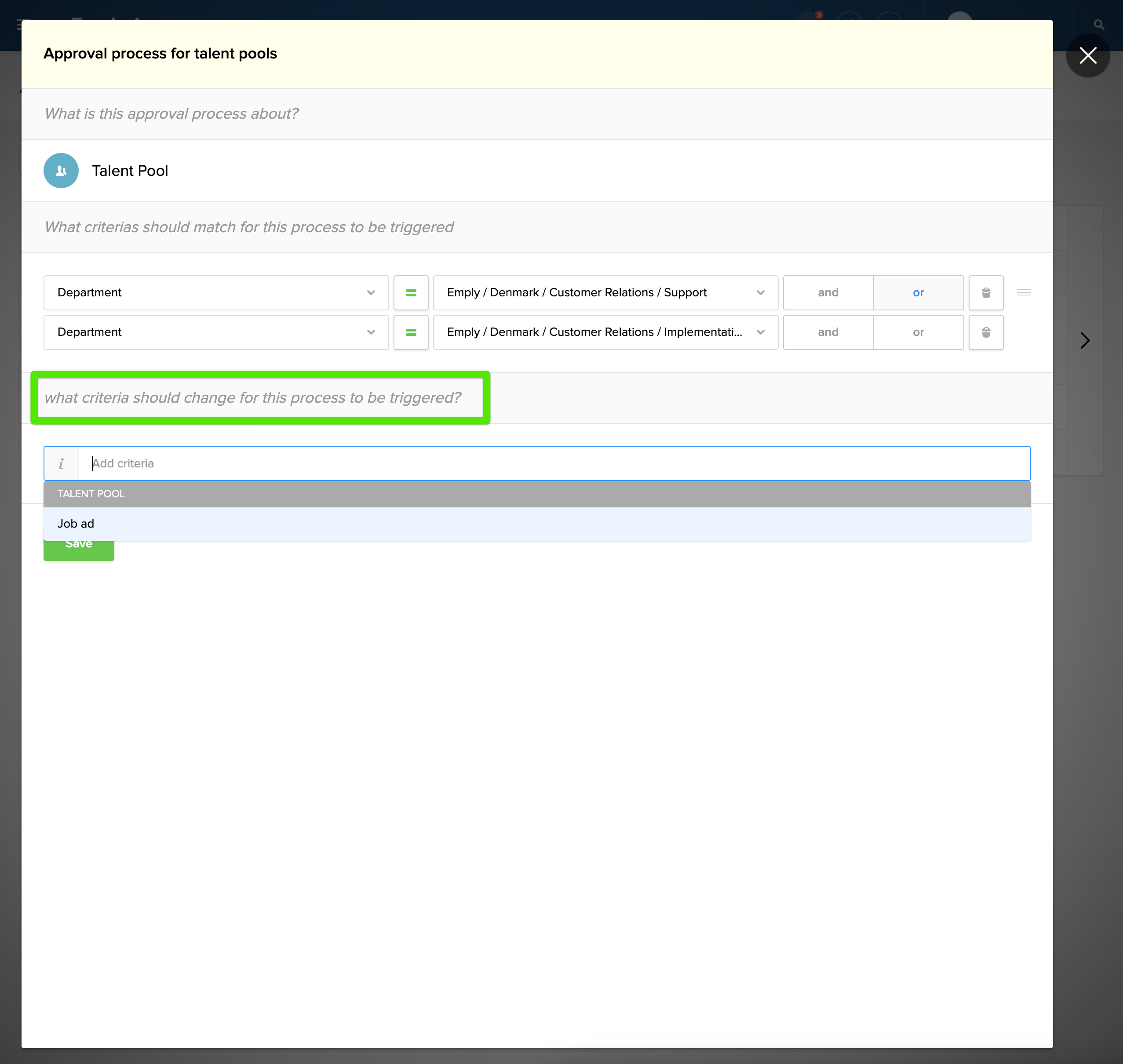Viewport: 1123px width, 1064px height.
Task: Expand the Customer Relations / Support value dropdown
Action: [605, 293]
